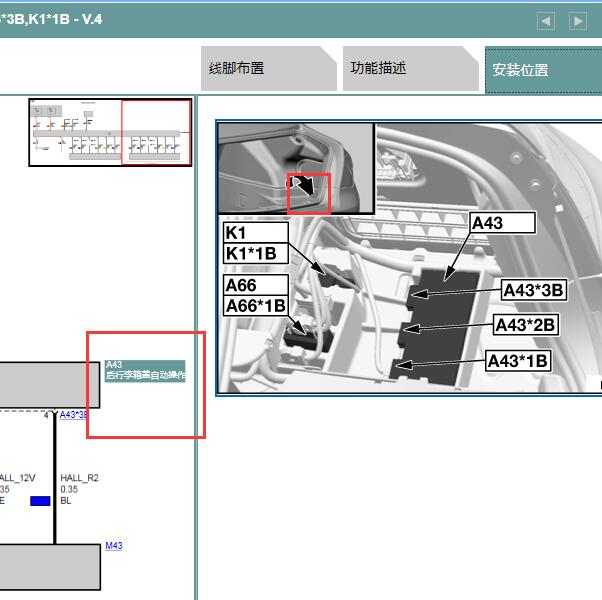
Task: Click the red-boxed arrow in trunk inset
Action: 309,193
